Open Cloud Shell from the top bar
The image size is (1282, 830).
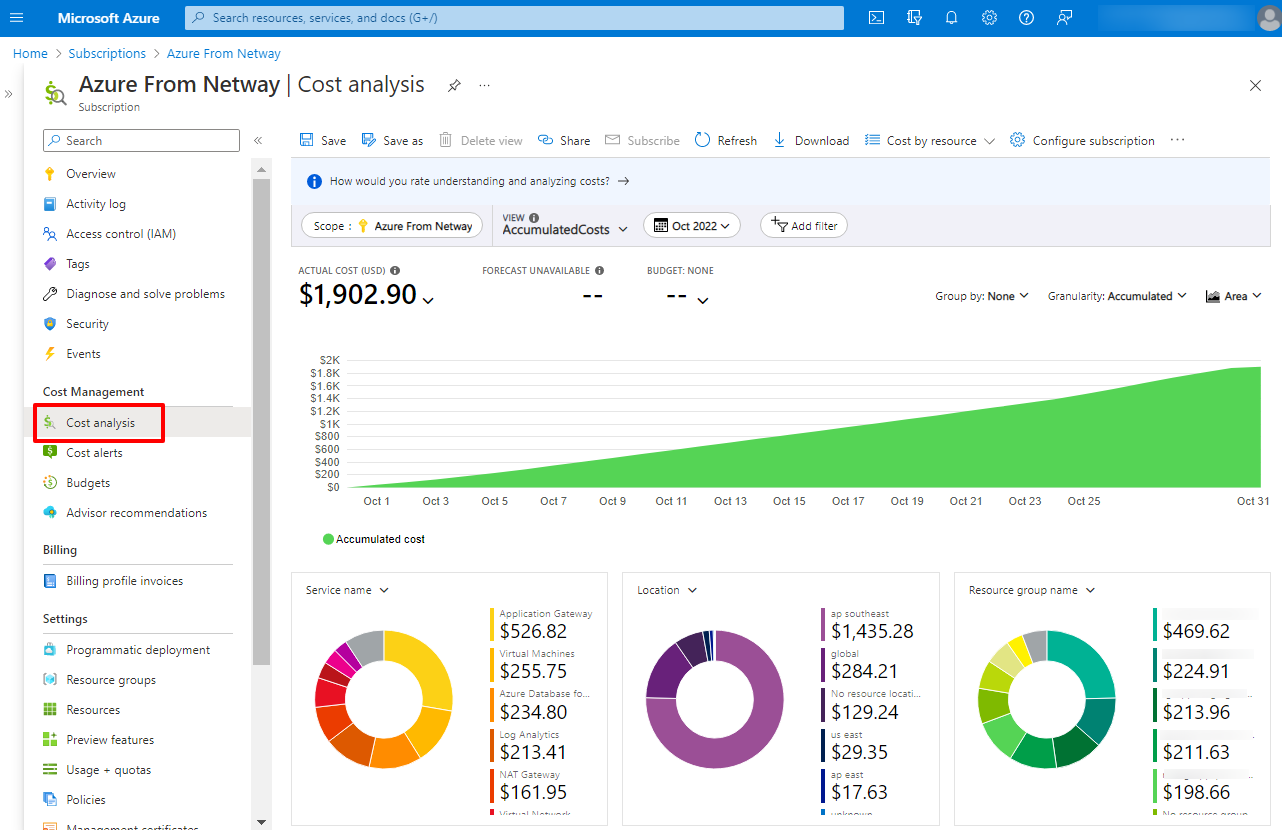tap(876, 18)
